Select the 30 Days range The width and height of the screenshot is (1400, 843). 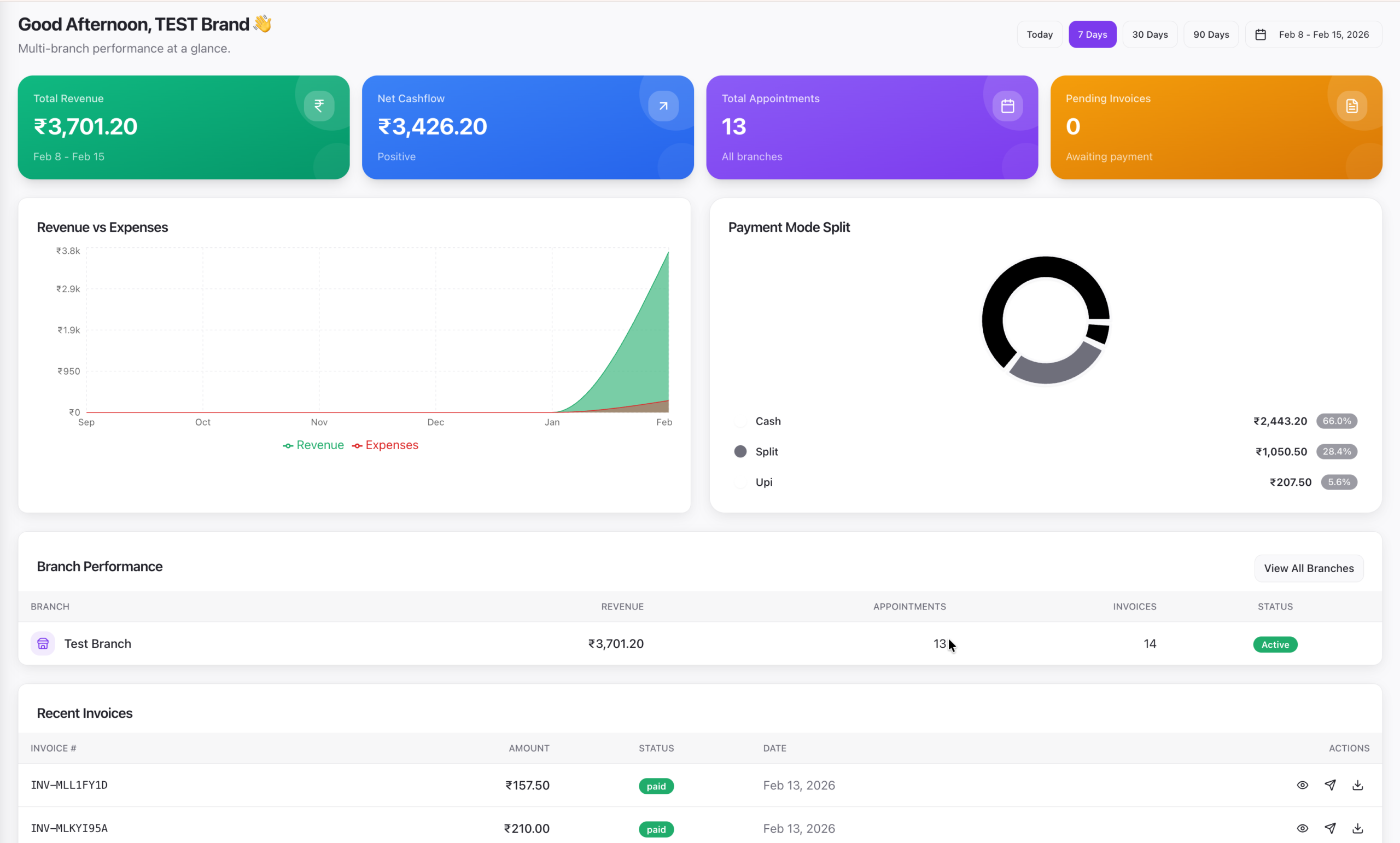click(1150, 34)
